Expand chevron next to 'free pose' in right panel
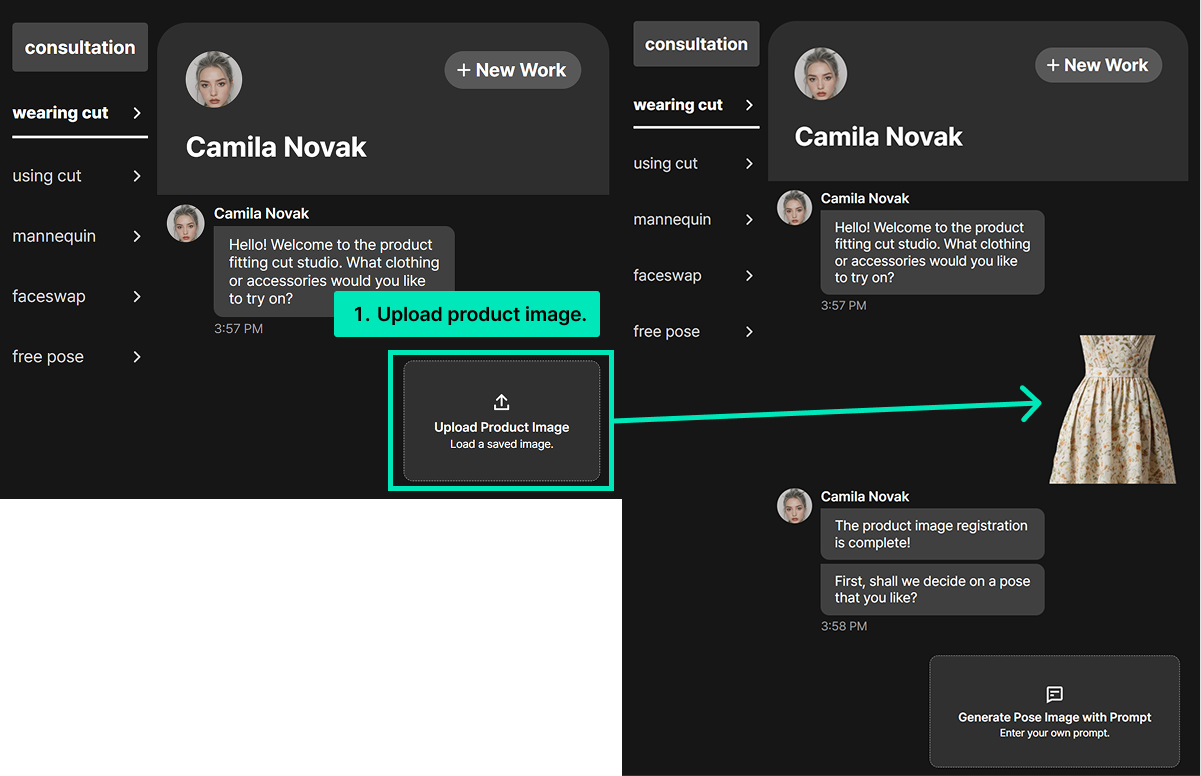1201x776 pixels. [749, 331]
